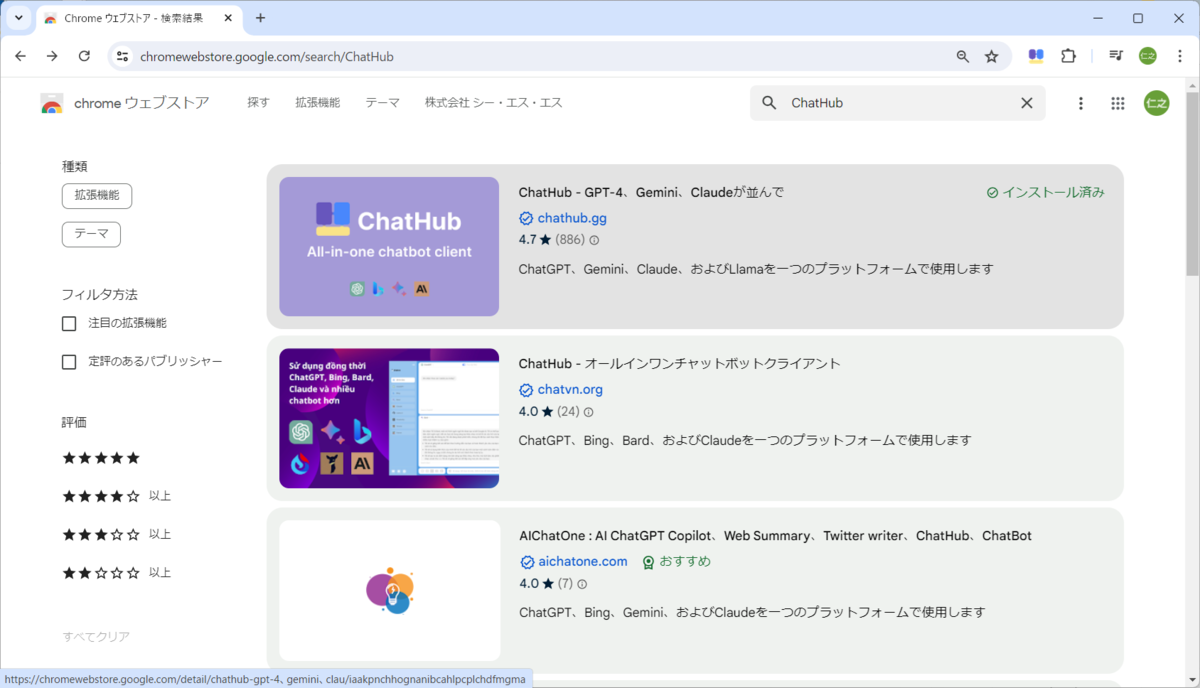Go back to the previous page
This screenshot has width=1200, height=688.
[20, 57]
